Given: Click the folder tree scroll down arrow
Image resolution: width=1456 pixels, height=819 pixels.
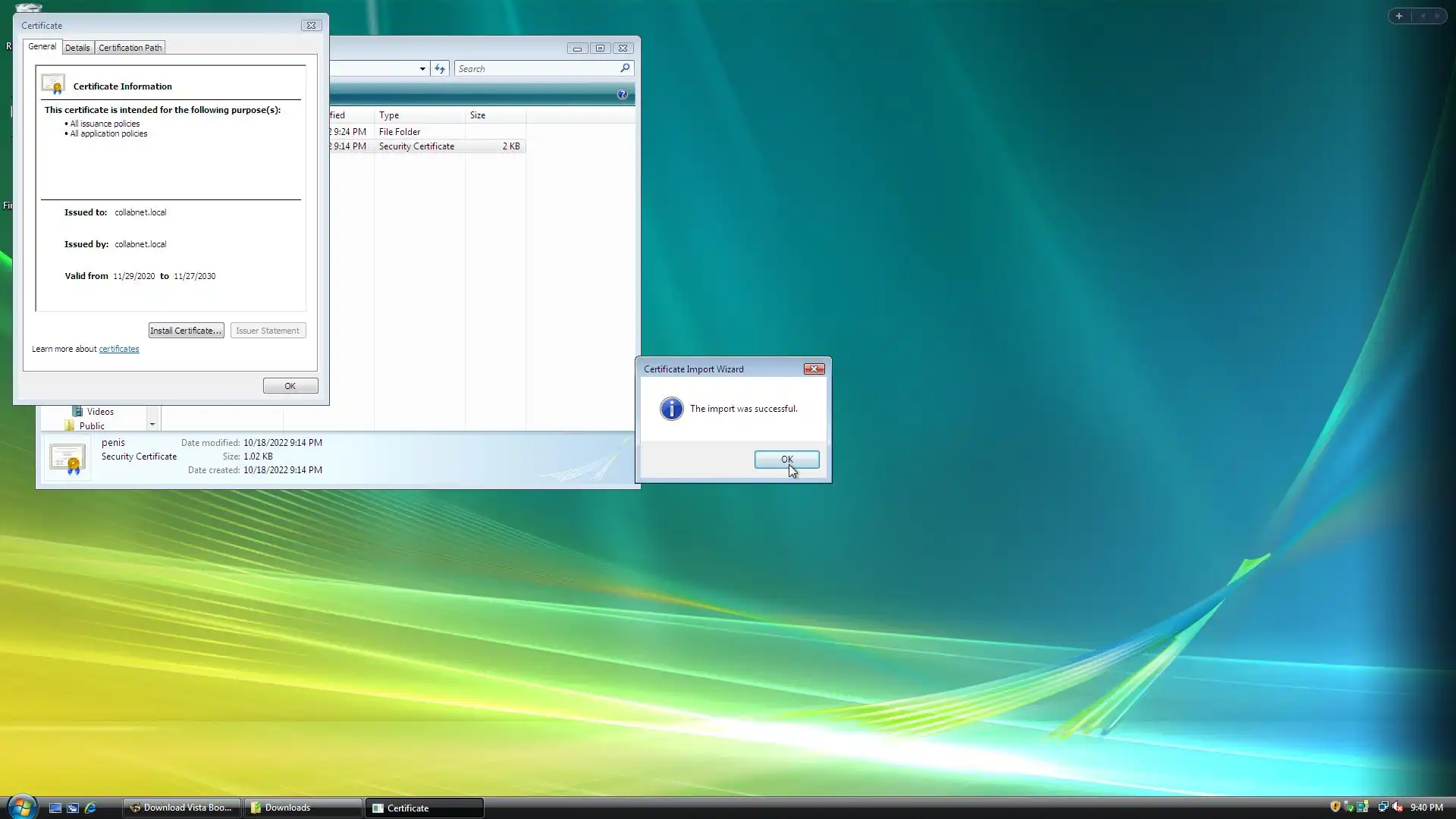Looking at the screenshot, I should pos(152,425).
